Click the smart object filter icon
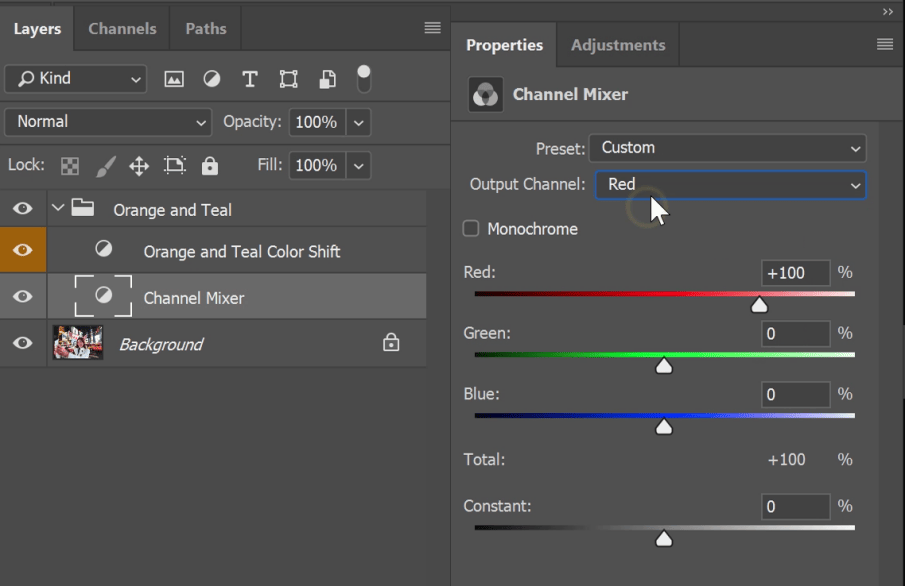The image size is (905, 586). [x=327, y=79]
